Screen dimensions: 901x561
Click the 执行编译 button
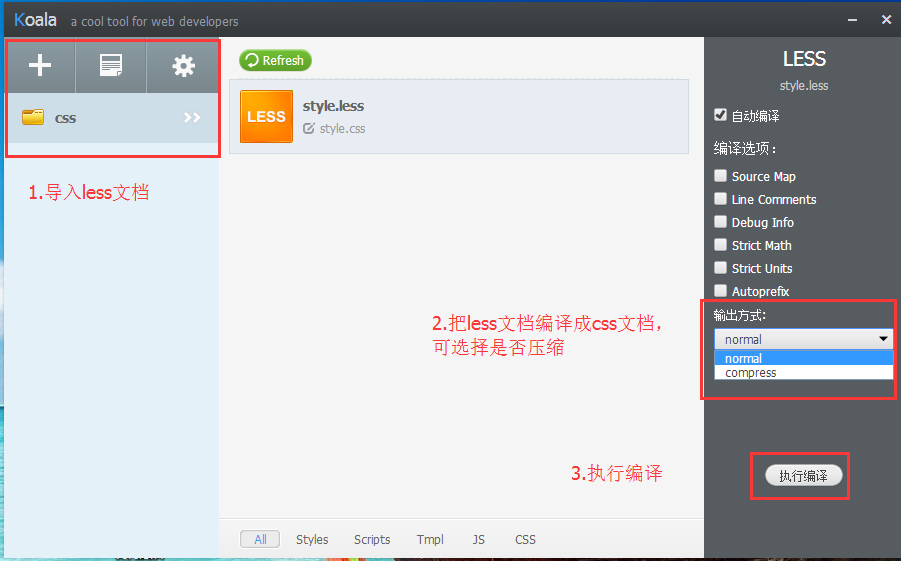point(803,476)
